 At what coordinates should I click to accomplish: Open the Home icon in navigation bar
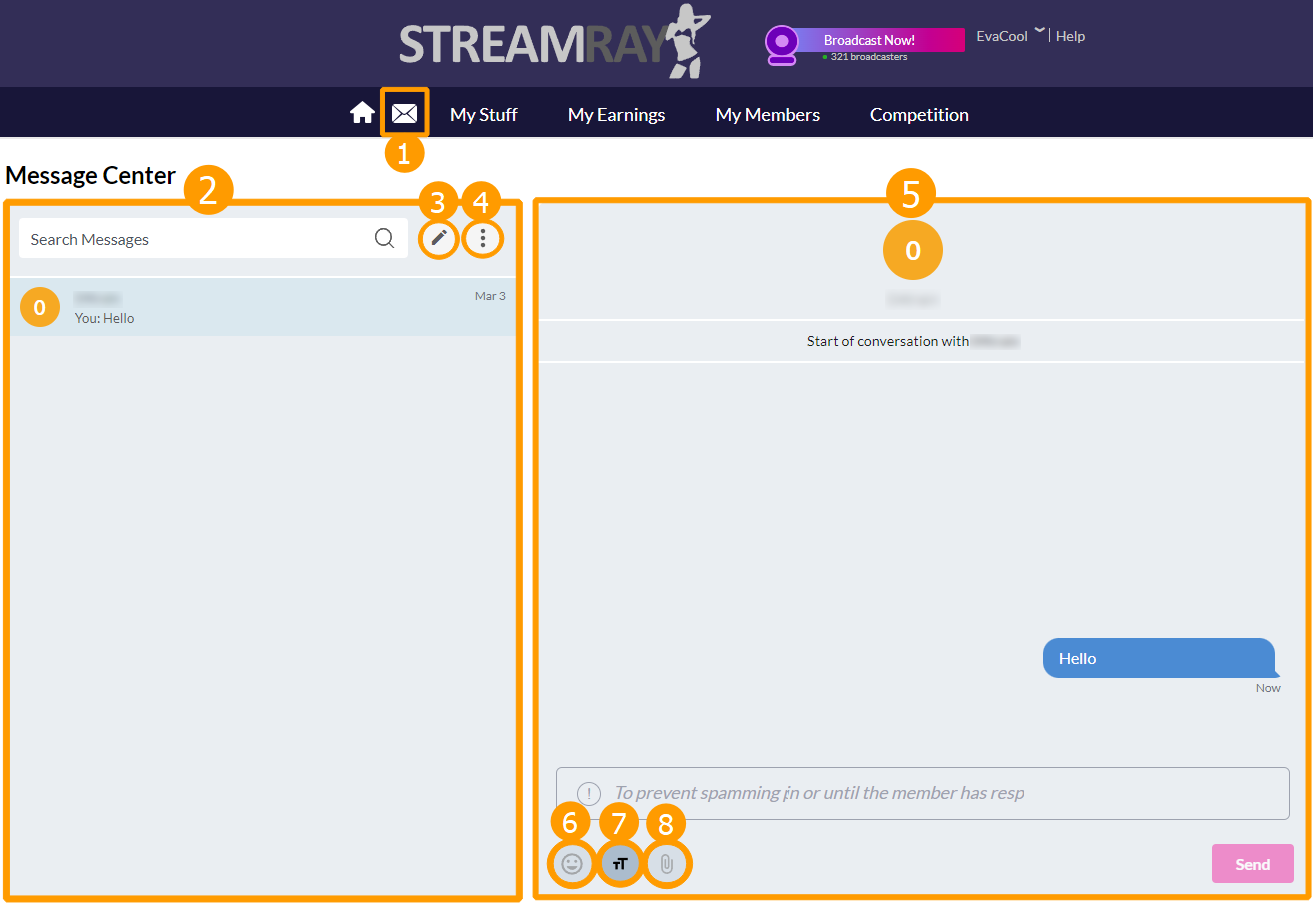point(362,114)
